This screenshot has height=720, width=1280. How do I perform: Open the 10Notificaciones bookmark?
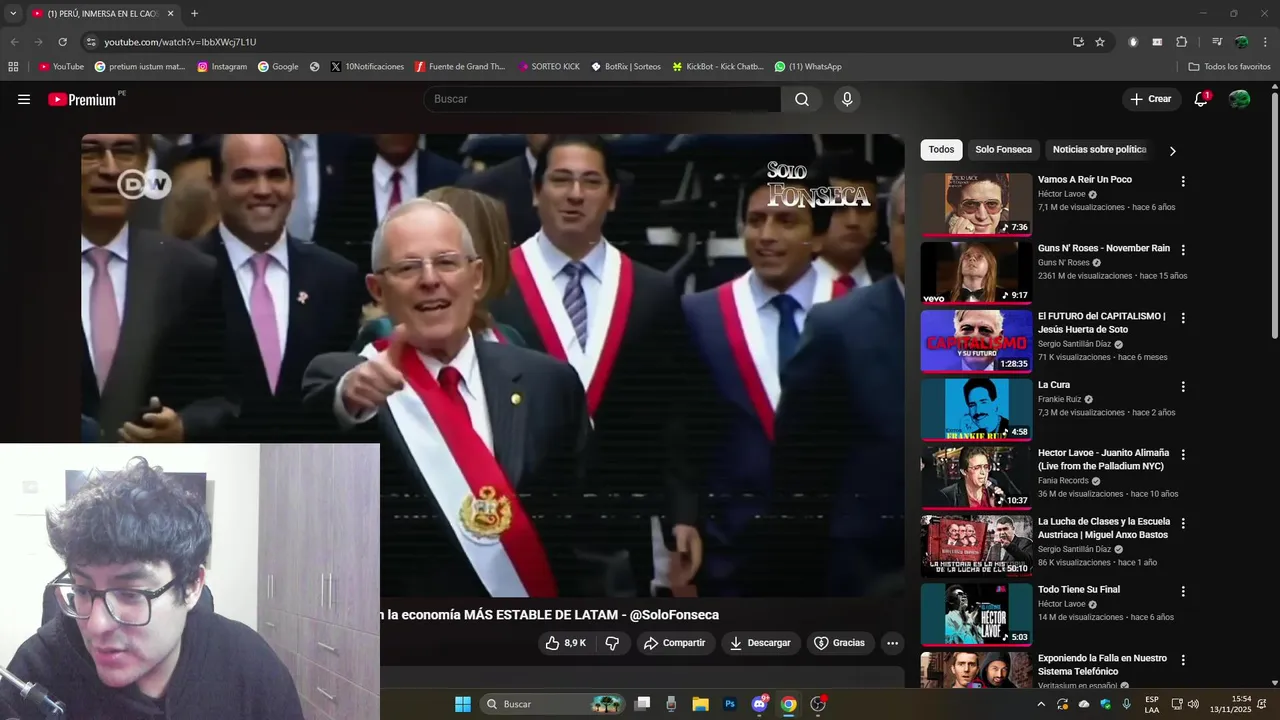click(x=367, y=67)
